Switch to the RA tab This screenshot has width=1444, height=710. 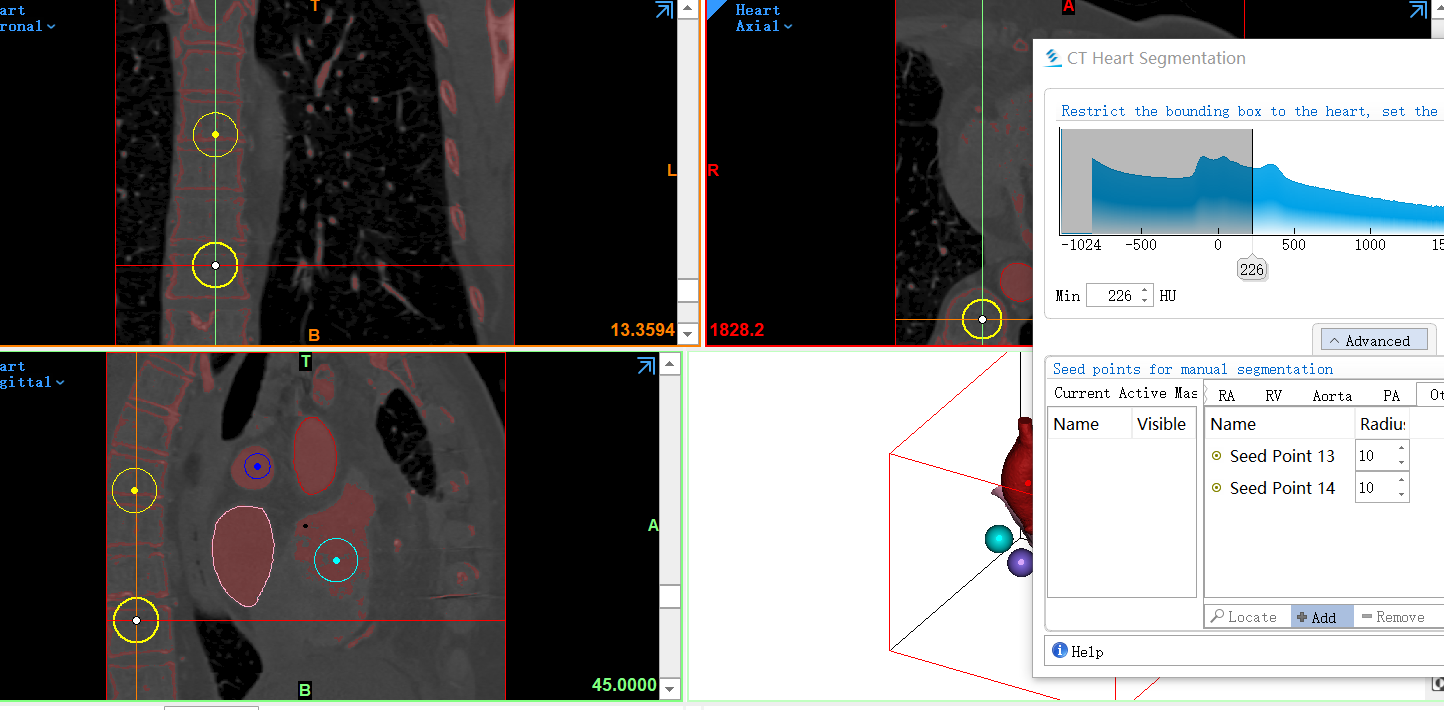(x=1227, y=395)
